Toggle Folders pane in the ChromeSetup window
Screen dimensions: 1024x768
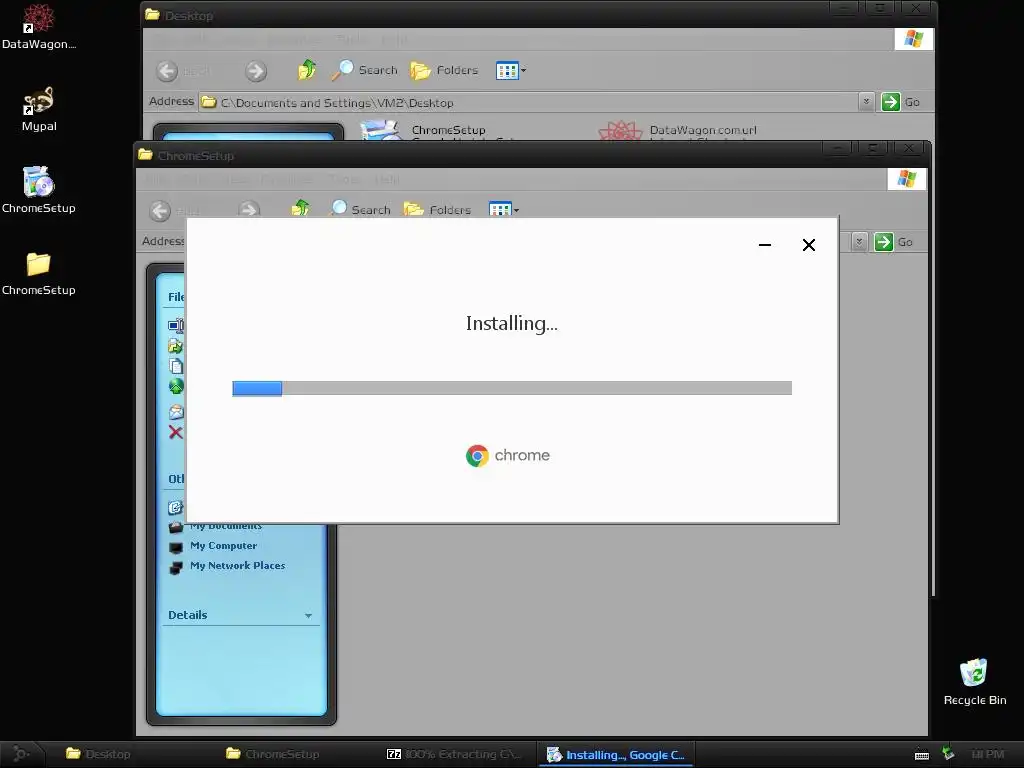(x=438, y=209)
